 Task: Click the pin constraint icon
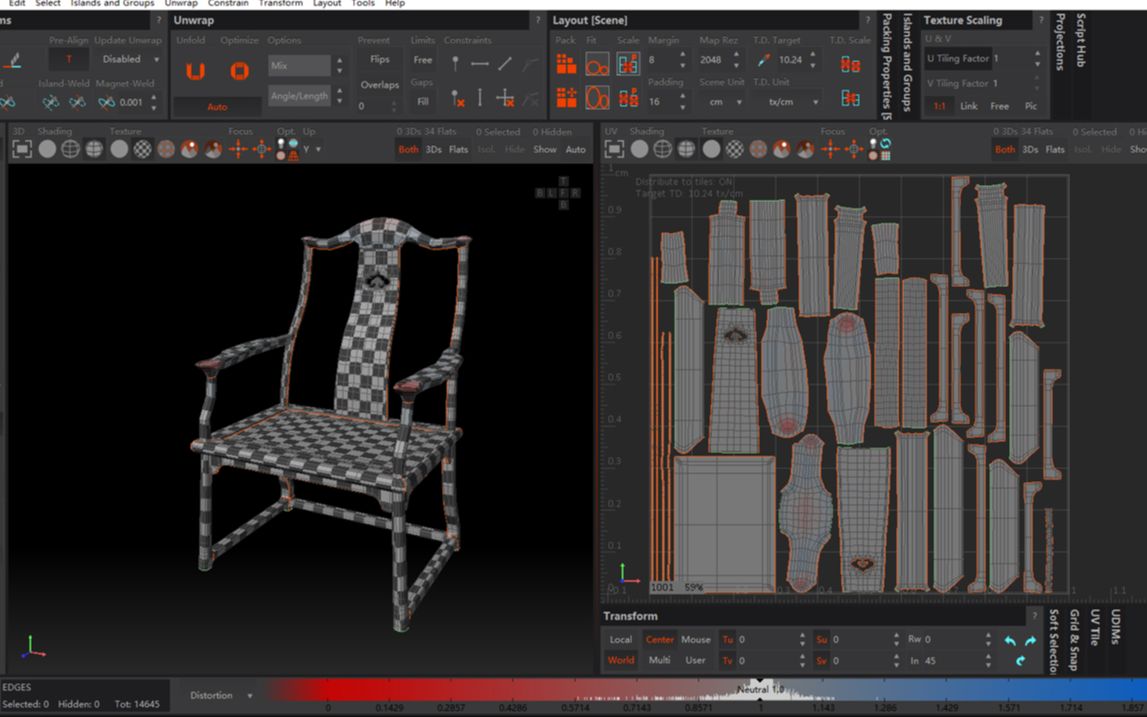tap(455, 64)
